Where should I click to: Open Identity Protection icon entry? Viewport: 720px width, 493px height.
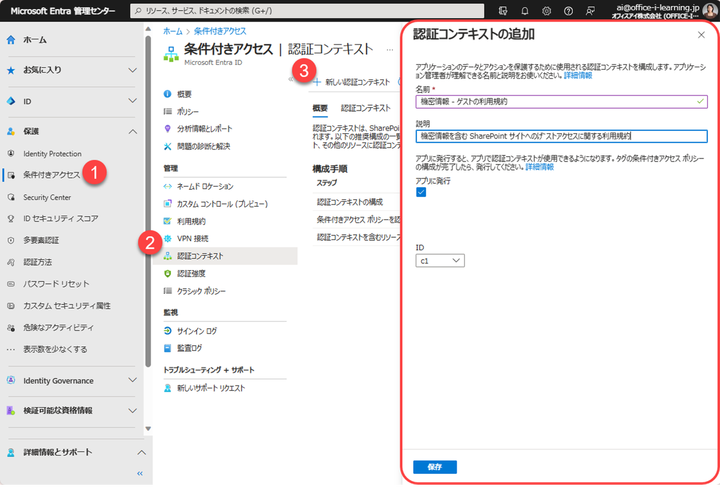[x=11, y=153]
